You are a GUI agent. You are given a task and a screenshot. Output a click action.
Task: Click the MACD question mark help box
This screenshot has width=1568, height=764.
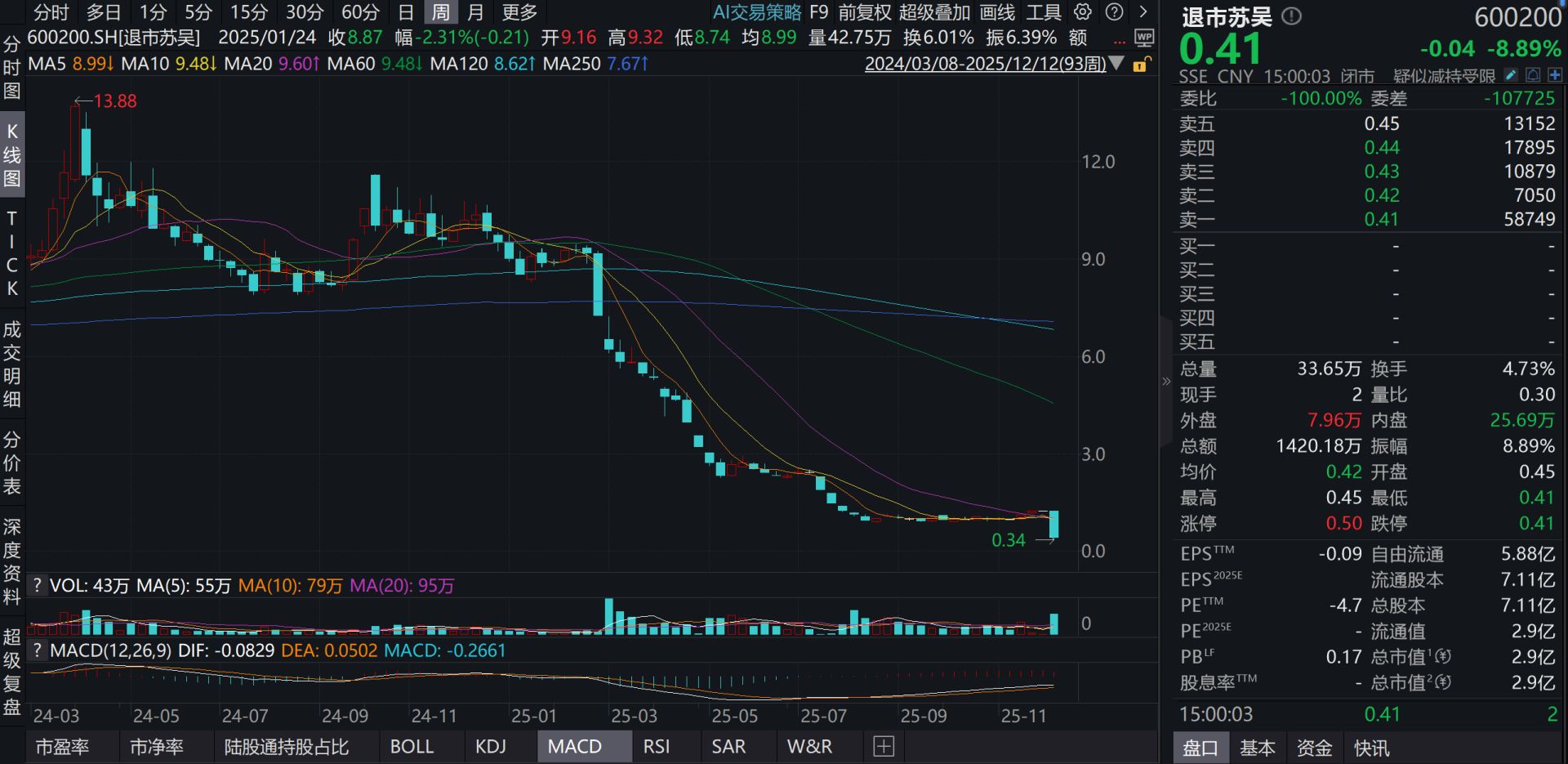pos(37,650)
